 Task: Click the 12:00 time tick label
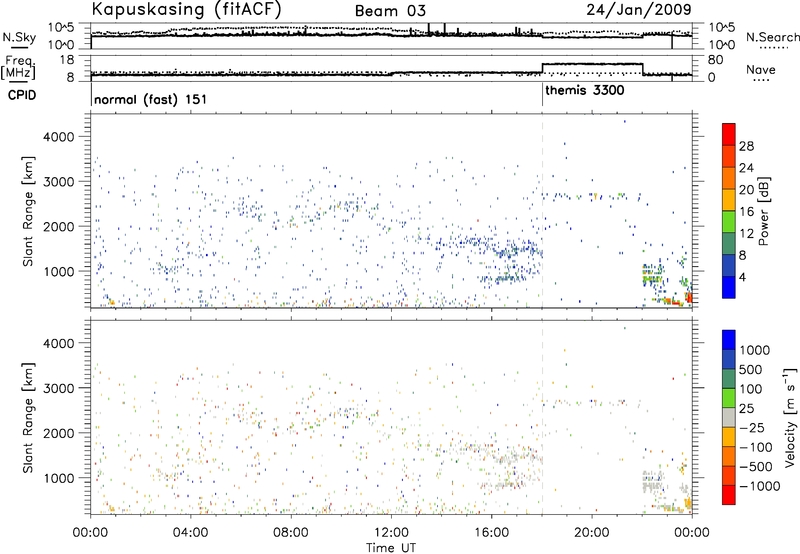coord(391,533)
